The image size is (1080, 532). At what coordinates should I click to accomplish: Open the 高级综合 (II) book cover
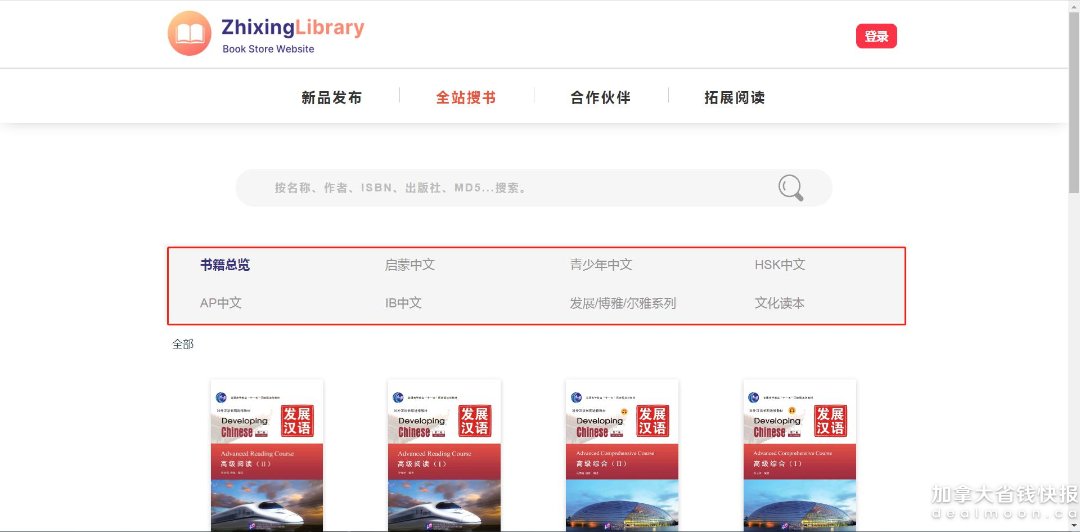coord(622,455)
